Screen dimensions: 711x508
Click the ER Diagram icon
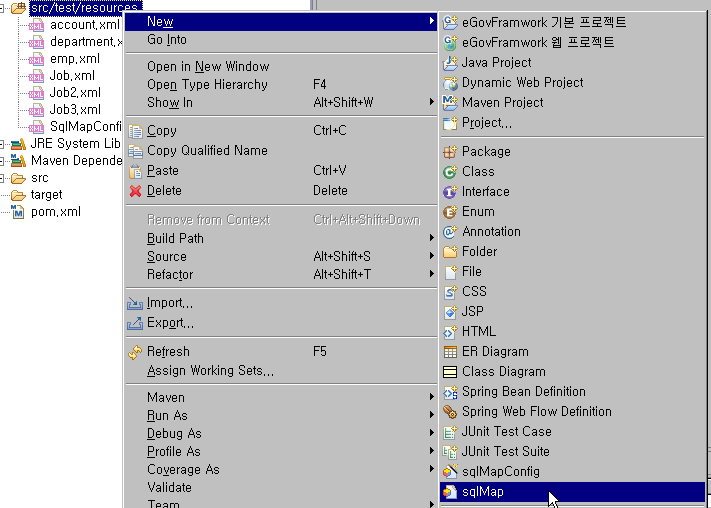[450, 351]
